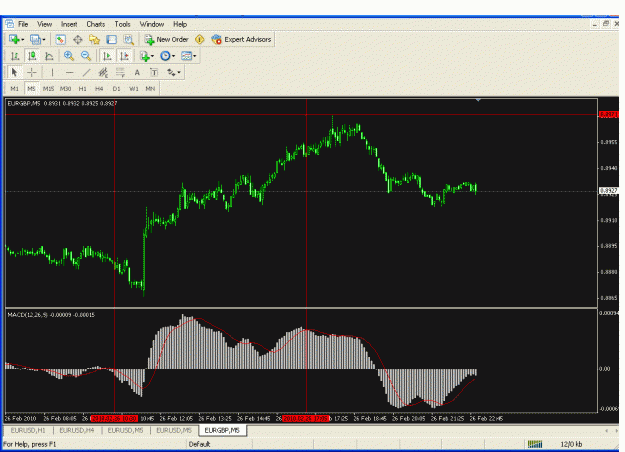
Task: Select the Cursor arrow tool
Action: 15,73
